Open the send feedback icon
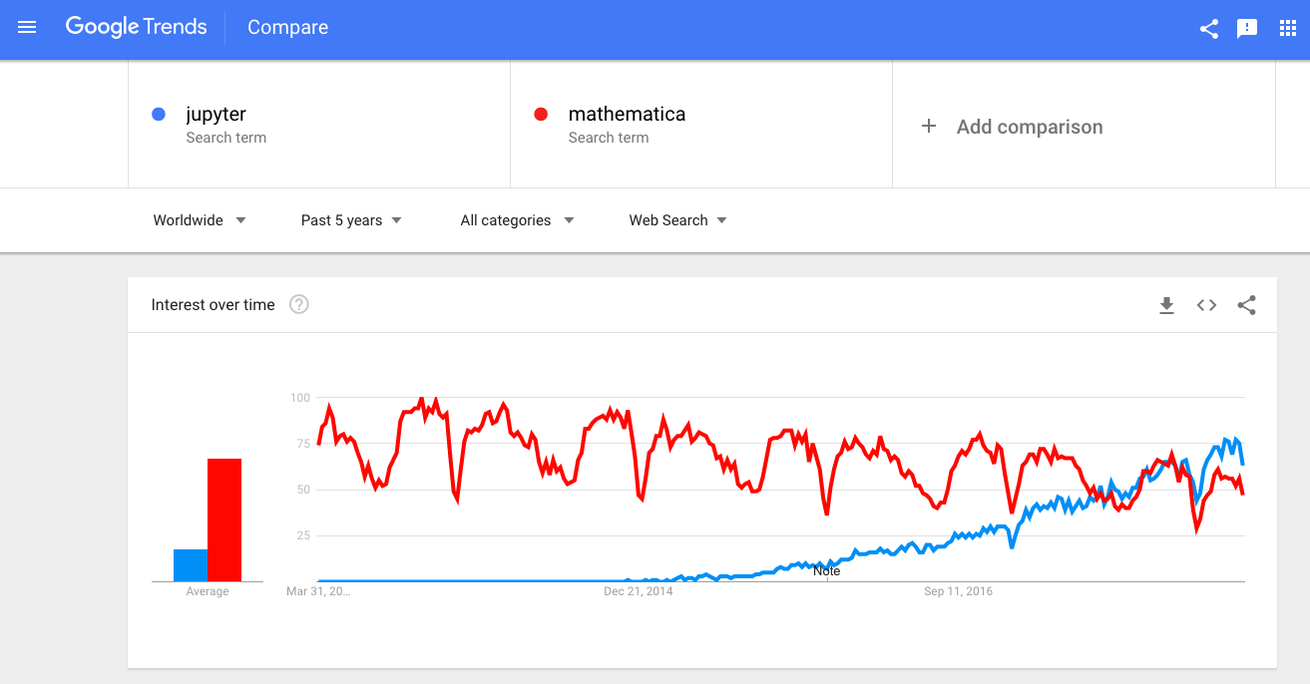This screenshot has height=684, width=1310. [x=1247, y=28]
